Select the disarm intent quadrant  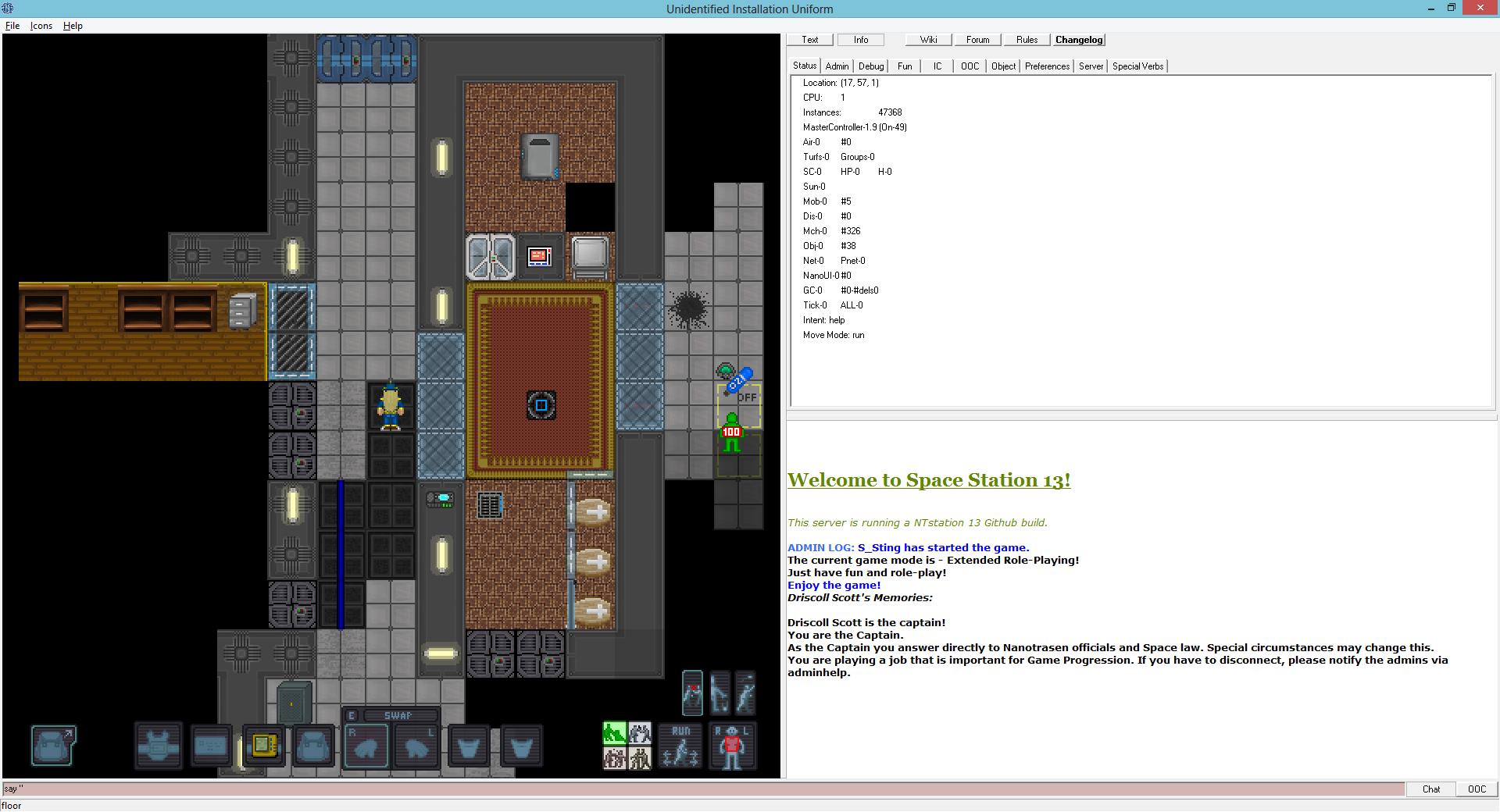(640, 733)
